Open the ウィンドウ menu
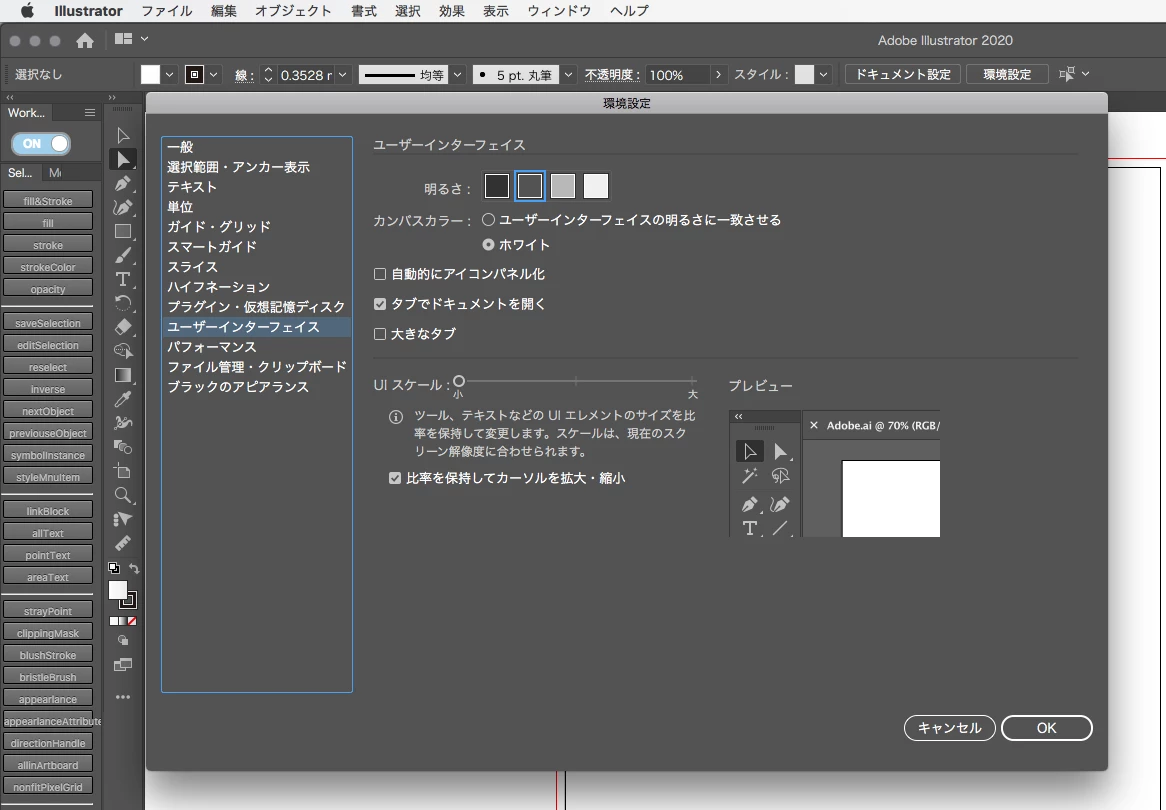Screen dimensions: 1166x810 point(559,11)
